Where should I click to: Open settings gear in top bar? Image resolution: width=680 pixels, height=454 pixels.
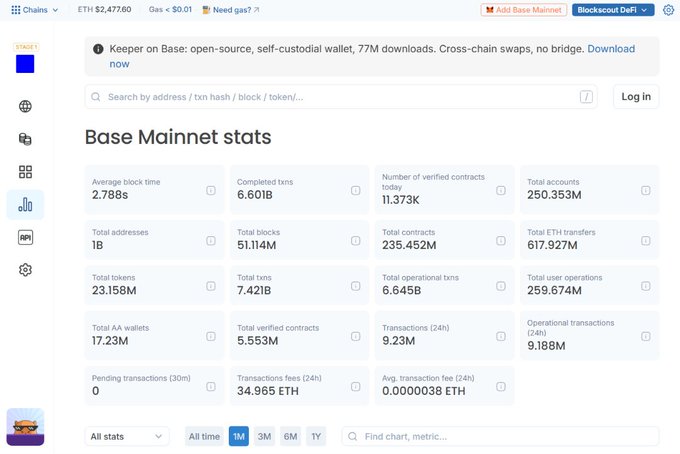668,10
